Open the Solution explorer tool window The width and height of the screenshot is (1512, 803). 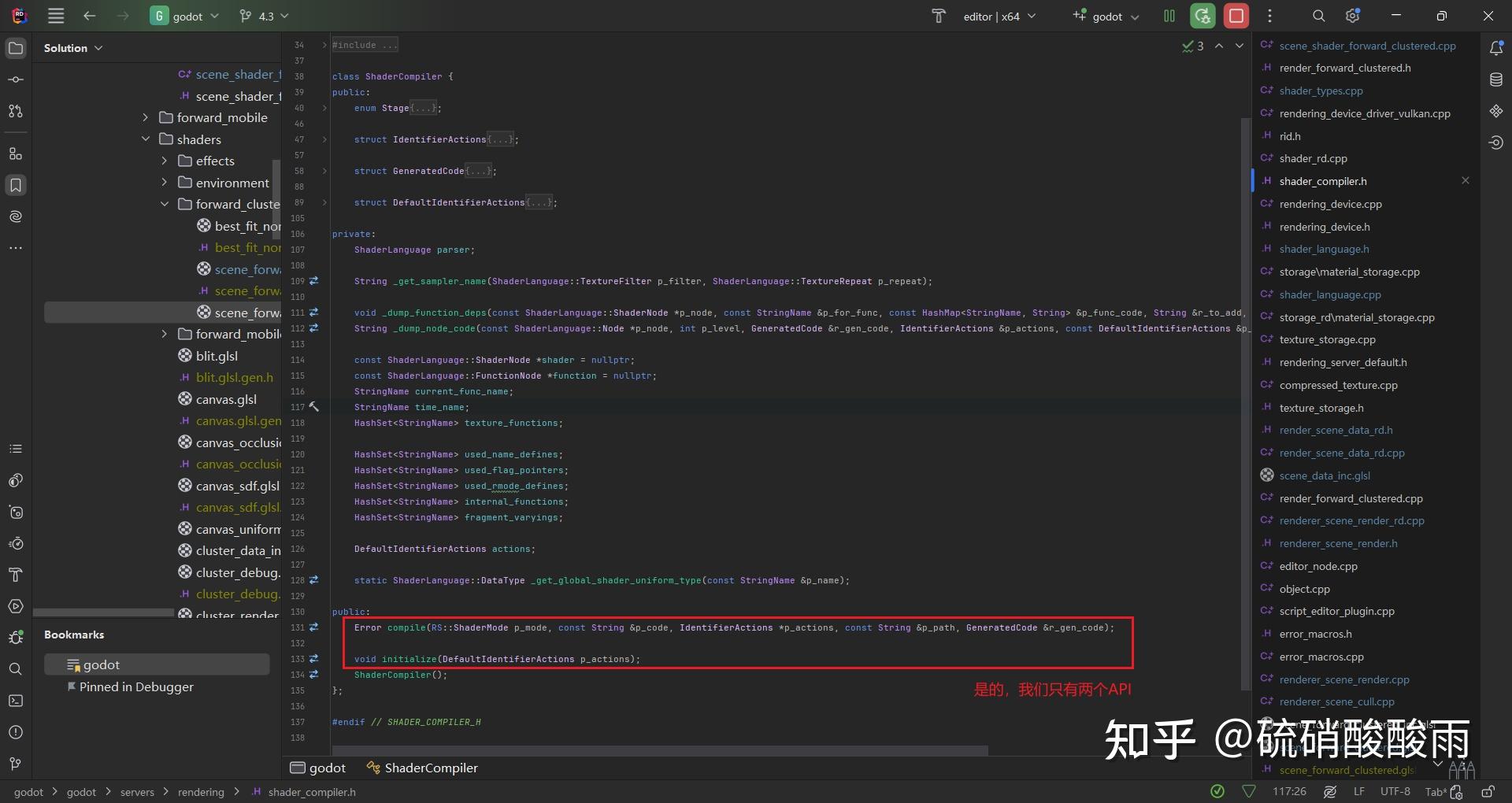click(x=16, y=48)
